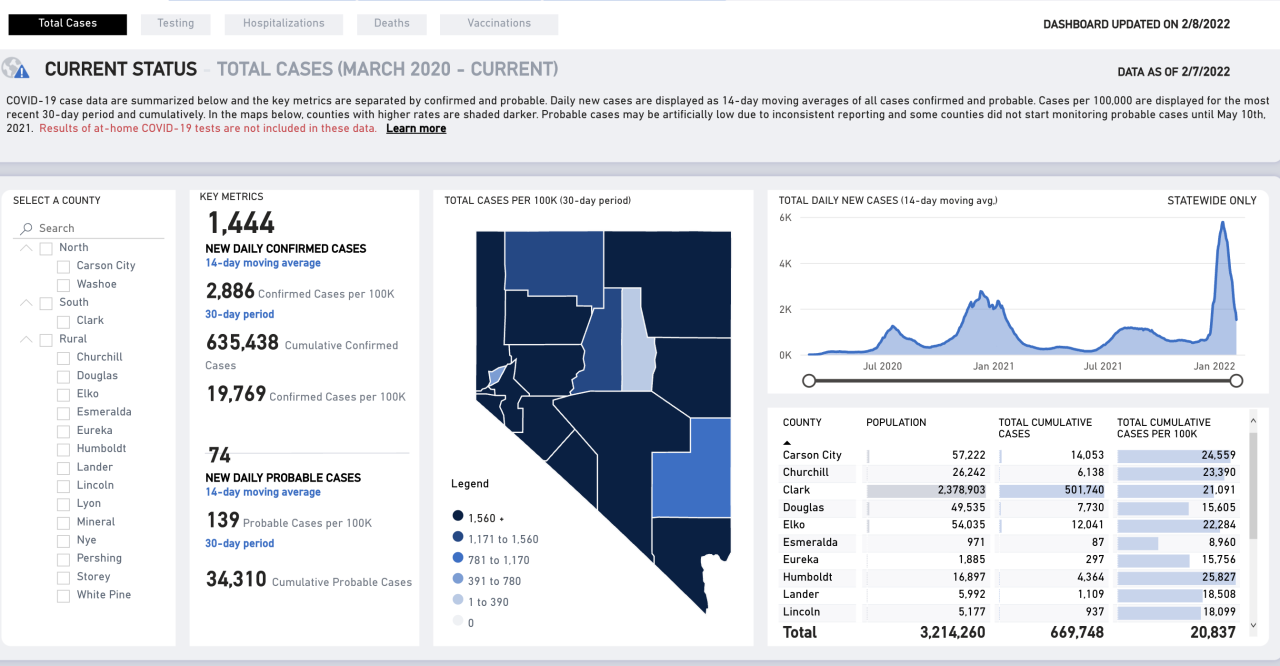
Task: Check the North region checkbox
Action: point(44,247)
